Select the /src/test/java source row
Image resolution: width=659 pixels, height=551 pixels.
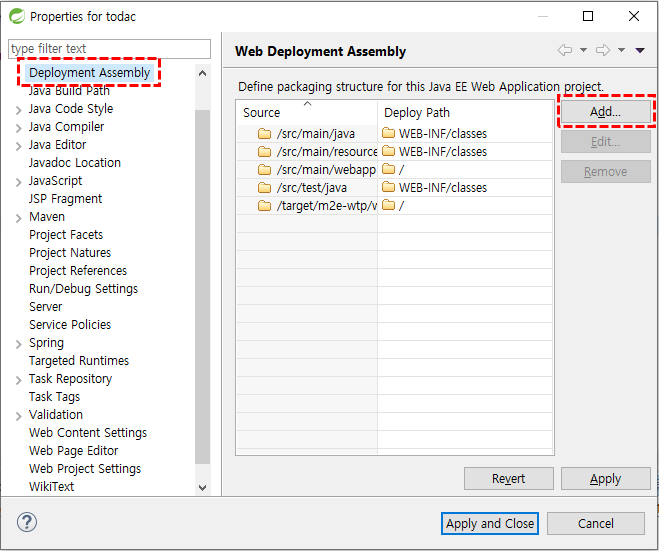307,187
